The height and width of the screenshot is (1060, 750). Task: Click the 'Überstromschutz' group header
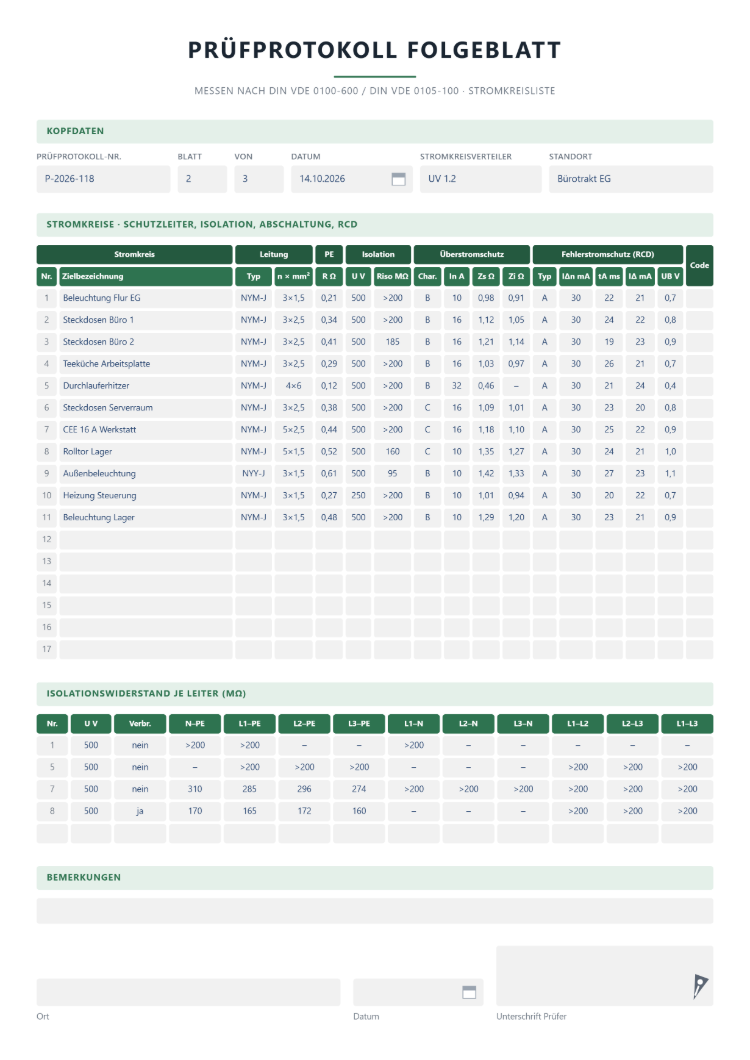[x=472, y=254]
